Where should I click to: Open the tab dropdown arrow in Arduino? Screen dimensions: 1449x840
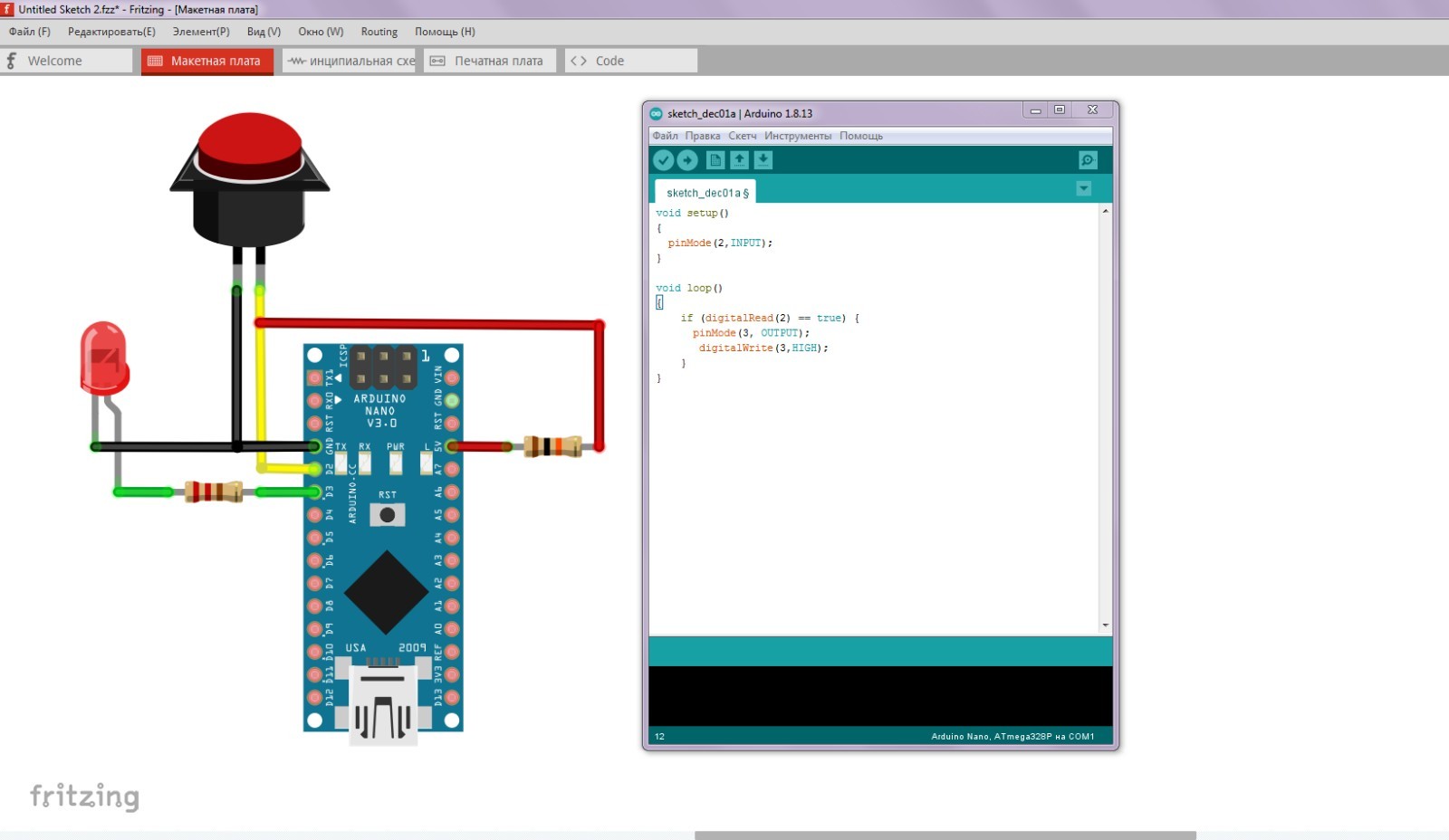(1083, 188)
